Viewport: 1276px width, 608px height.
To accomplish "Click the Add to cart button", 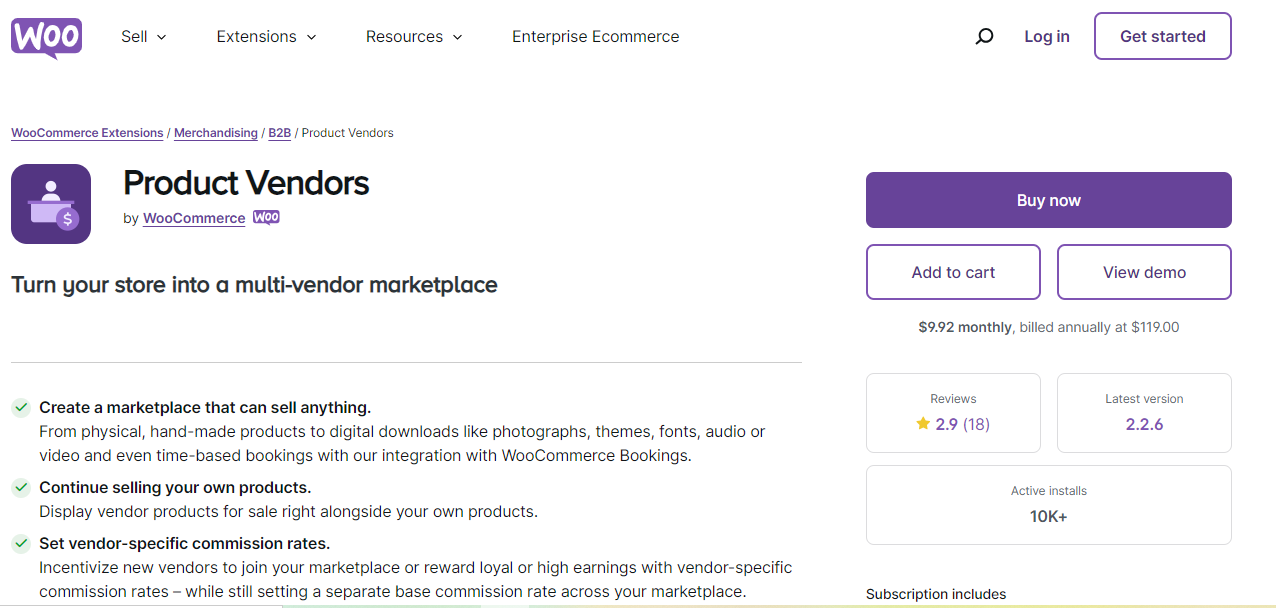I will [x=953, y=272].
